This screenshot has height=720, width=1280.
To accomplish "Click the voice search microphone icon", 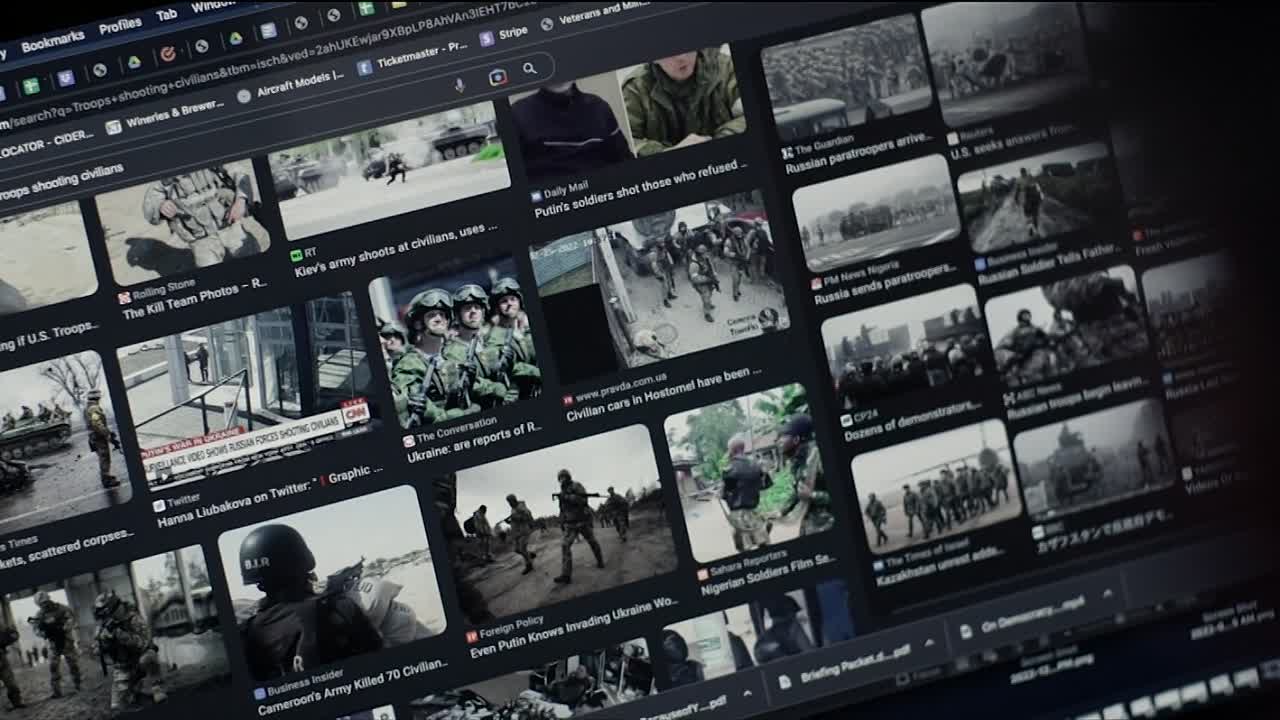I will pyautogui.click(x=460, y=85).
